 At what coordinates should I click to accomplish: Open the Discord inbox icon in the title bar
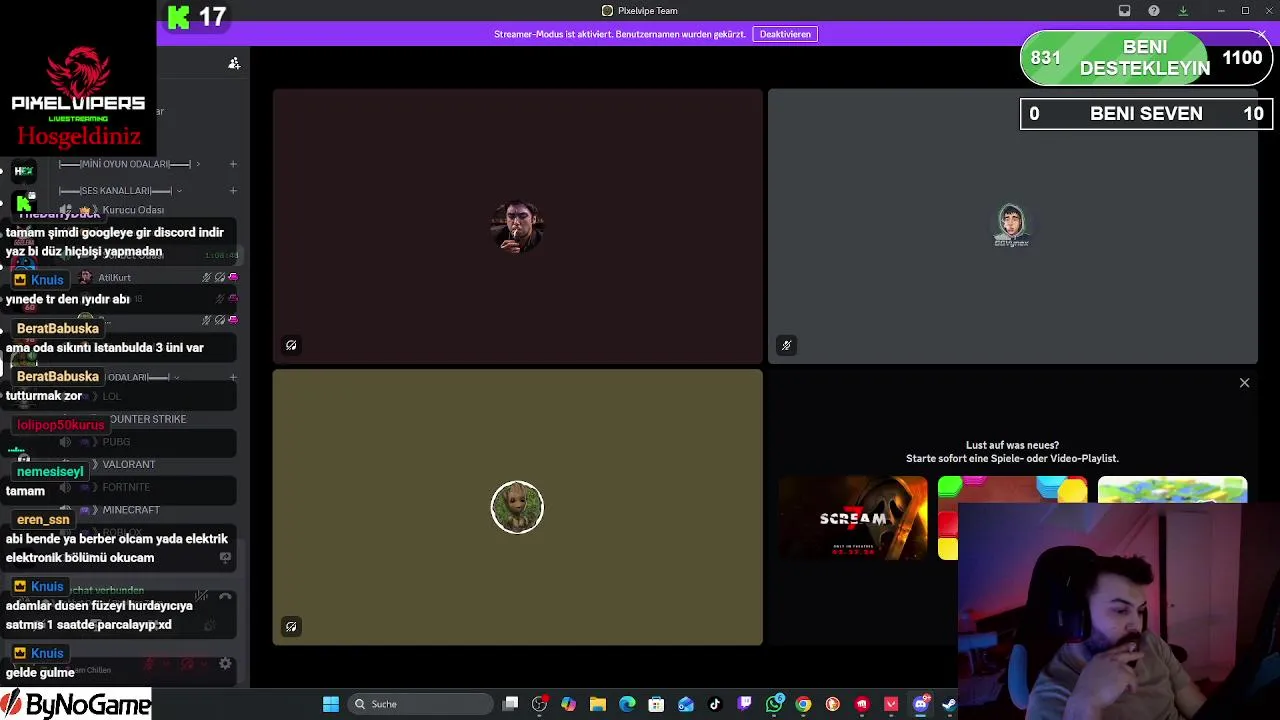pos(1124,11)
